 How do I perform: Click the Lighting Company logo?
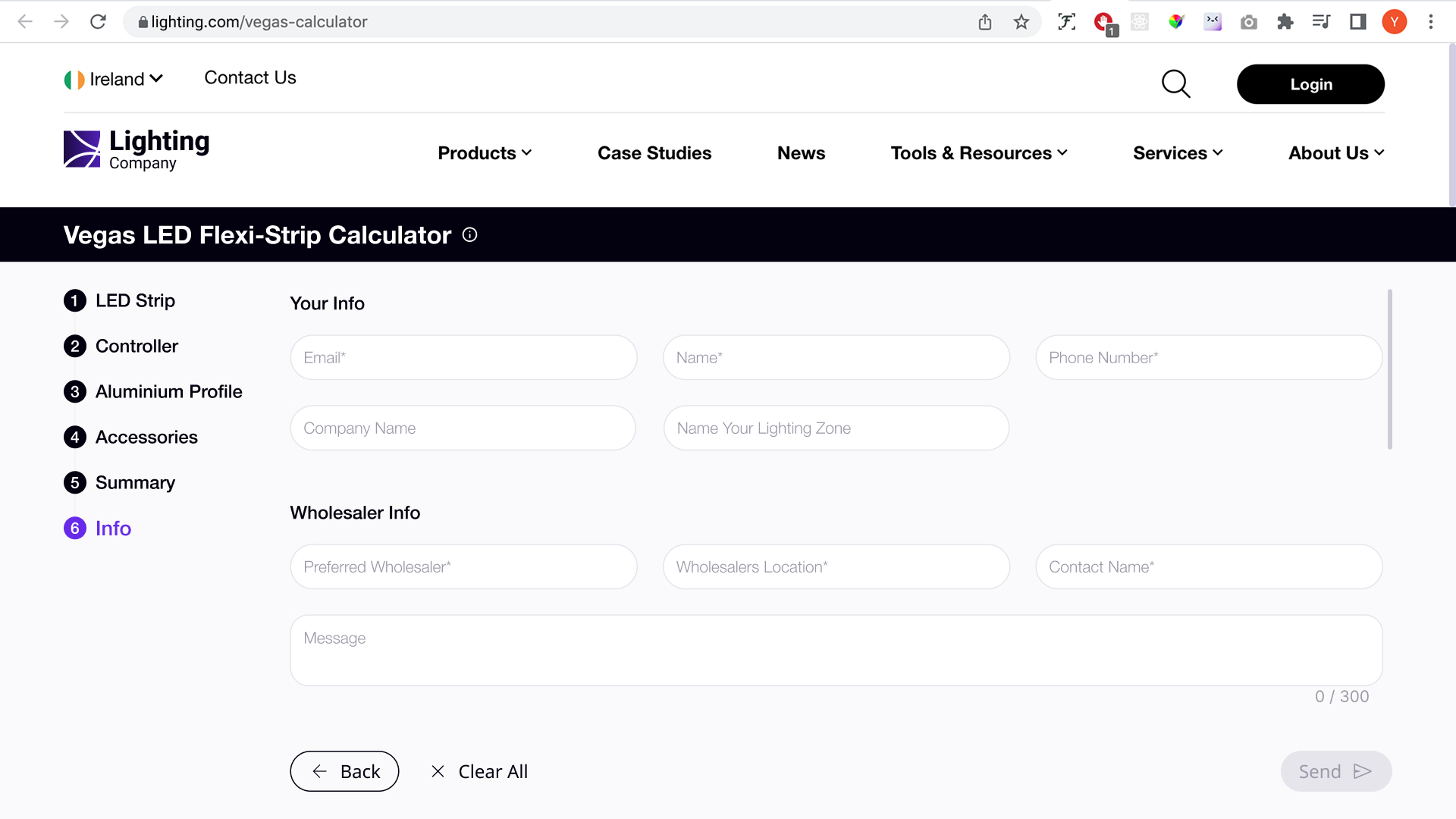(136, 149)
